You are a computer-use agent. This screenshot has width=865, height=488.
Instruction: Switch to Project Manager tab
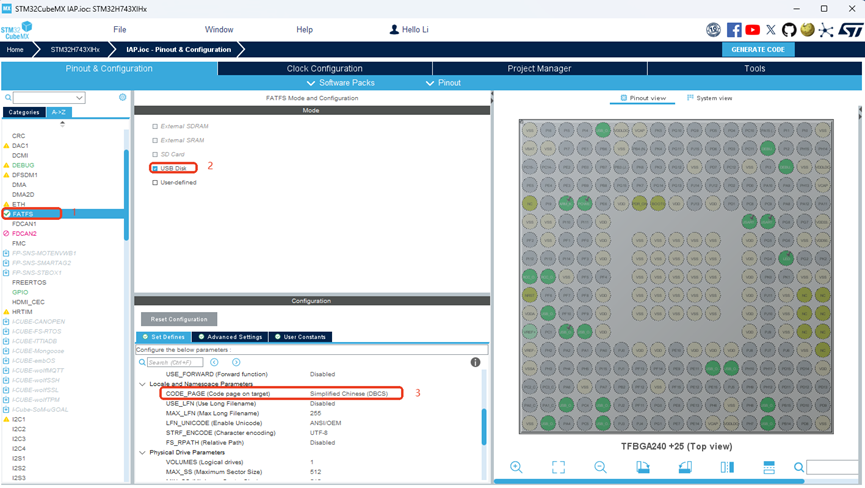pyautogui.click(x=540, y=68)
